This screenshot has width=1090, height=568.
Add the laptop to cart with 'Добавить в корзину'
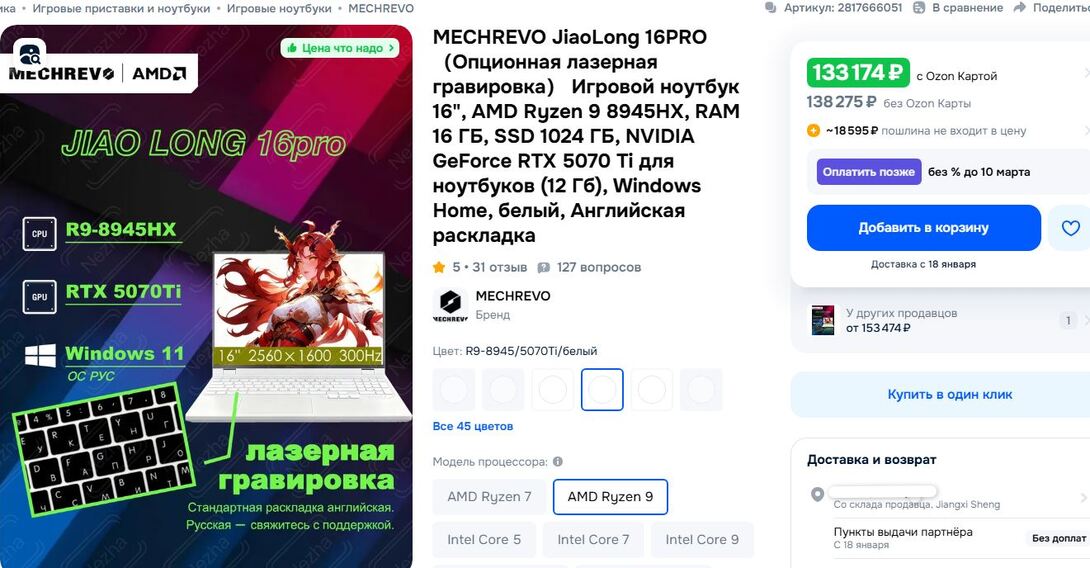(x=924, y=228)
